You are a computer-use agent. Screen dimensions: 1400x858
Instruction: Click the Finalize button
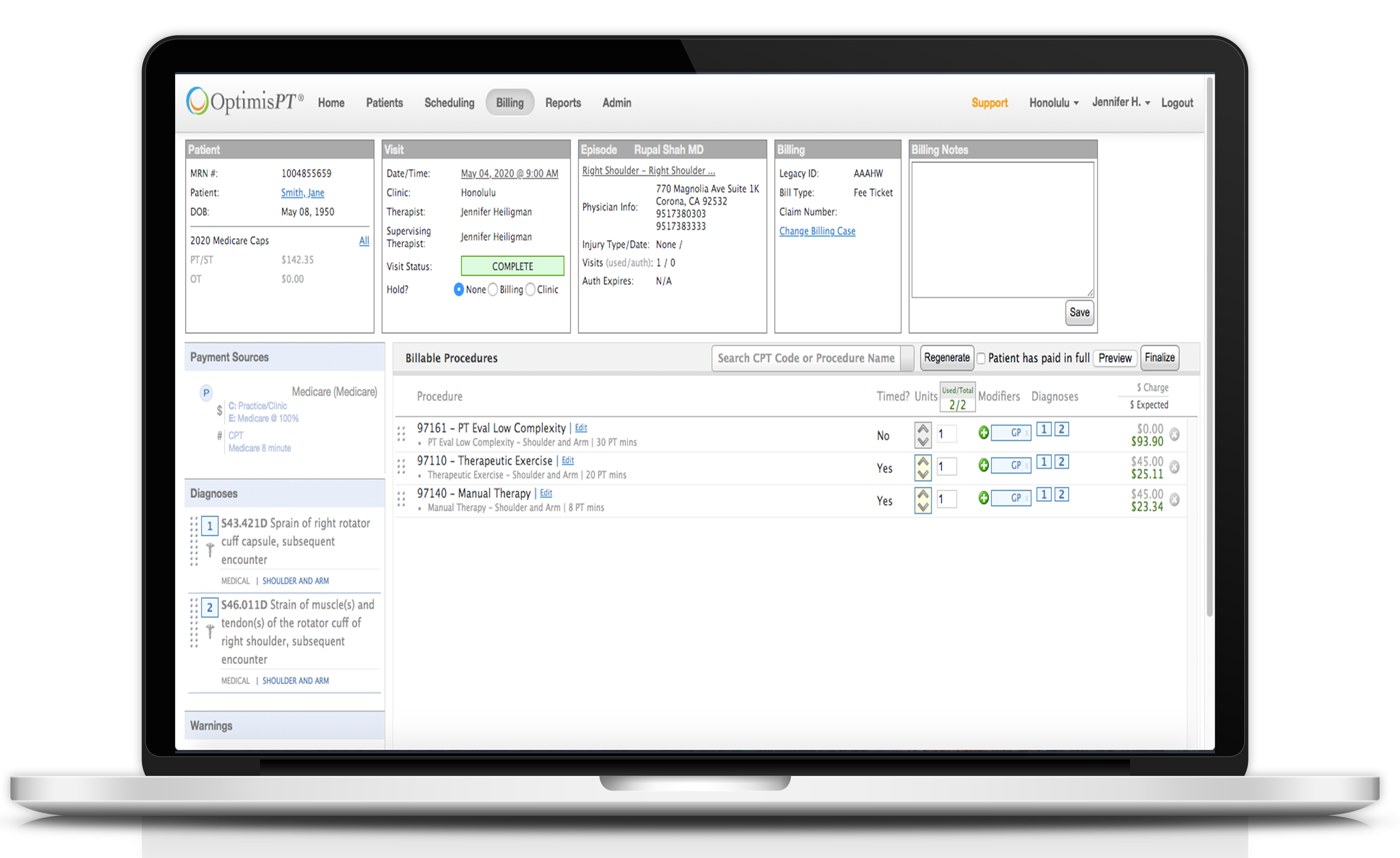(1159, 358)
